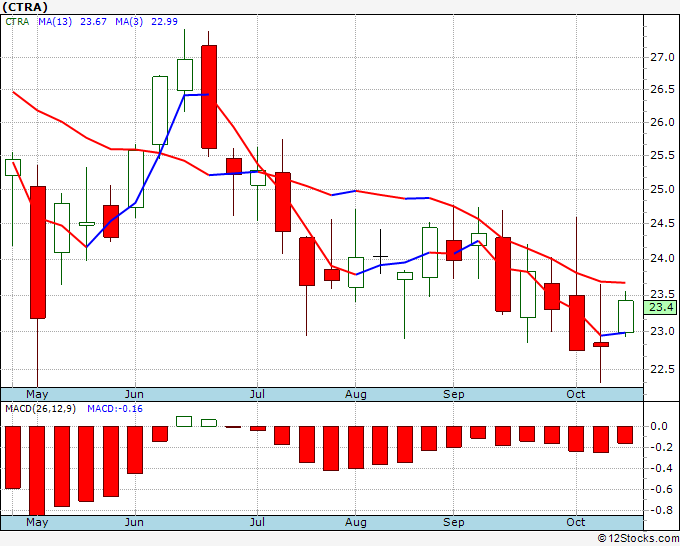Click the (CTRA) chart title
Screen dimensions: 680x546
[25, 7]
